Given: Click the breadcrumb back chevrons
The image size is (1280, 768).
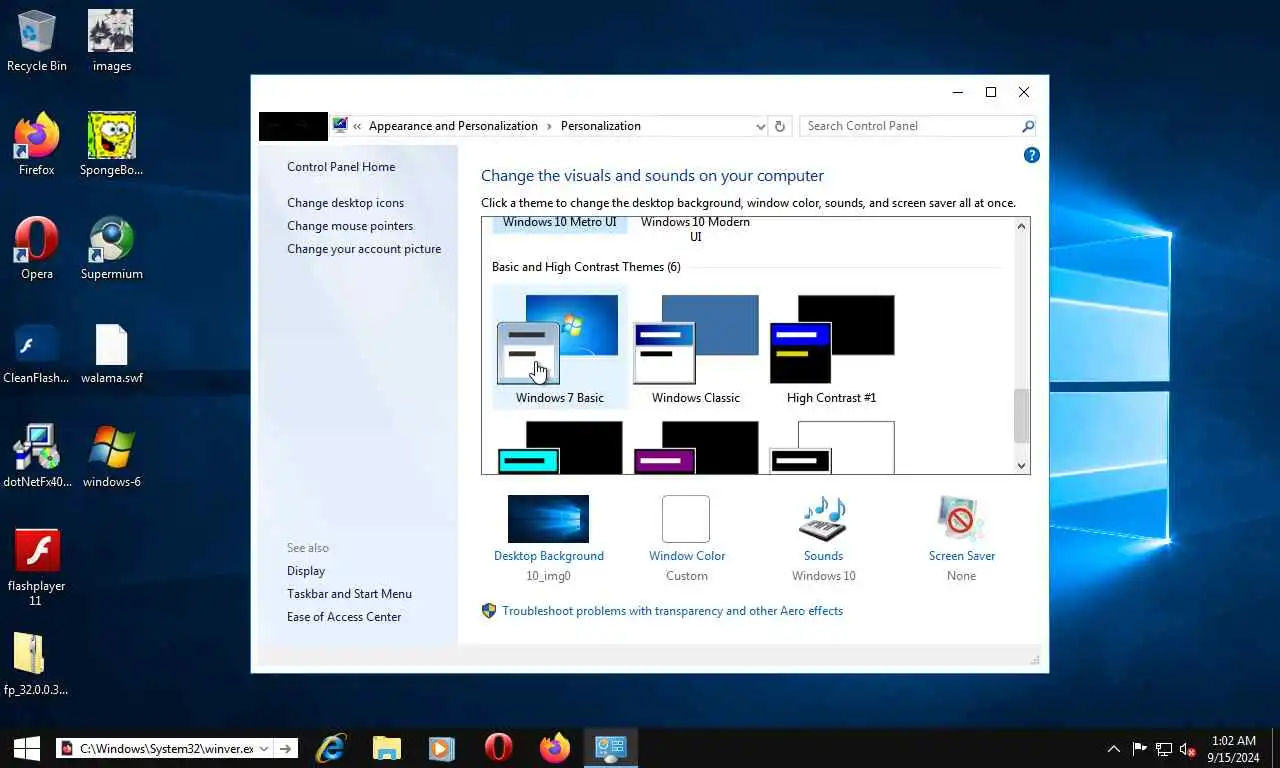Looking at the screenshot, I should pos(357,126).
